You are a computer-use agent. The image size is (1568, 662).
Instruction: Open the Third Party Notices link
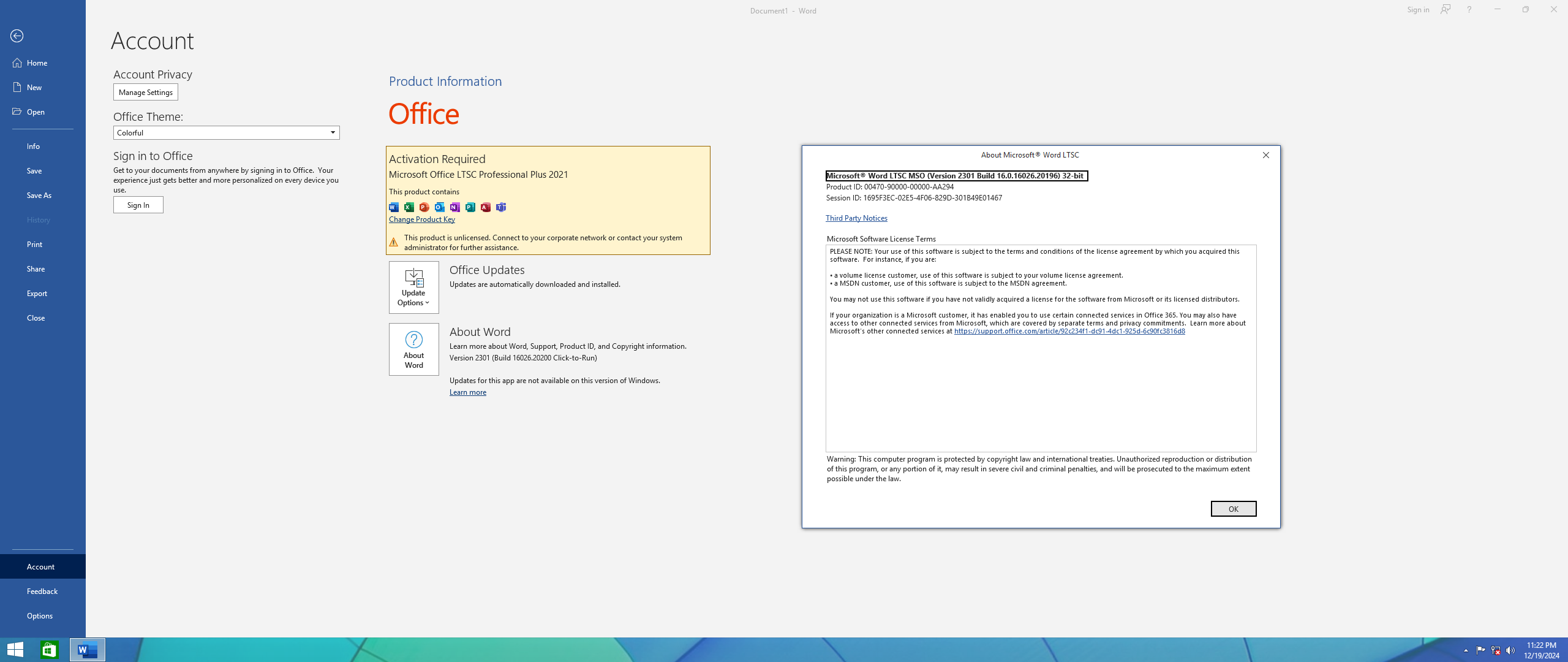856,218
